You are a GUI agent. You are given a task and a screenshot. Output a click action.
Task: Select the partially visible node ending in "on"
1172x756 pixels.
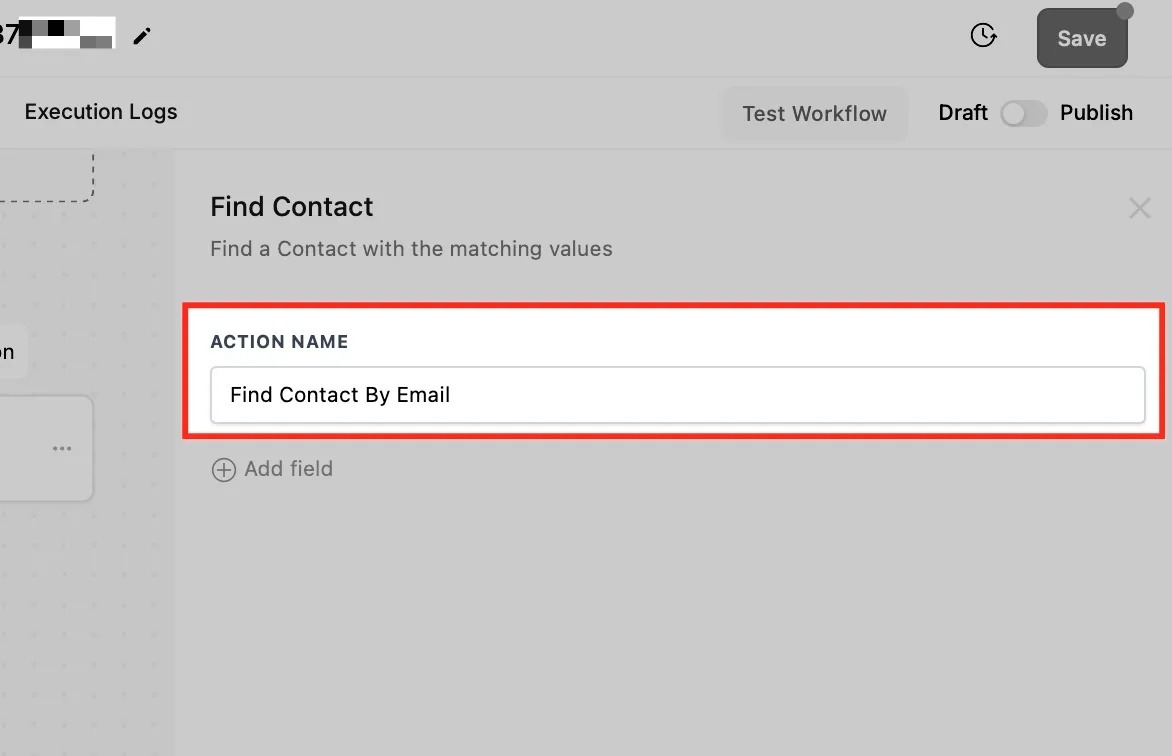[13, 351]
